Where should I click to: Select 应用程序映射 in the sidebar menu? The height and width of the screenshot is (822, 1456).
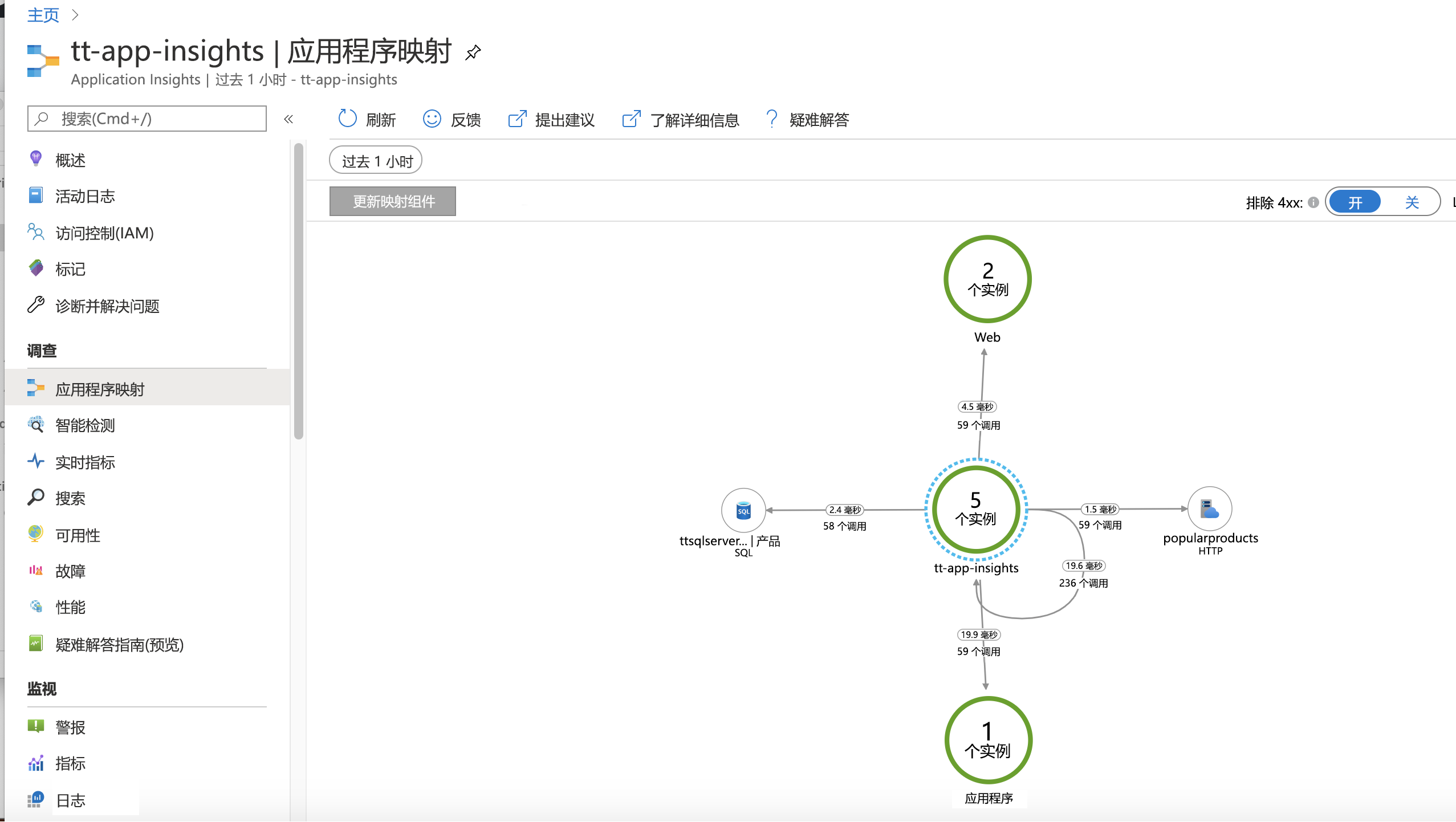[x=147, y=389]
